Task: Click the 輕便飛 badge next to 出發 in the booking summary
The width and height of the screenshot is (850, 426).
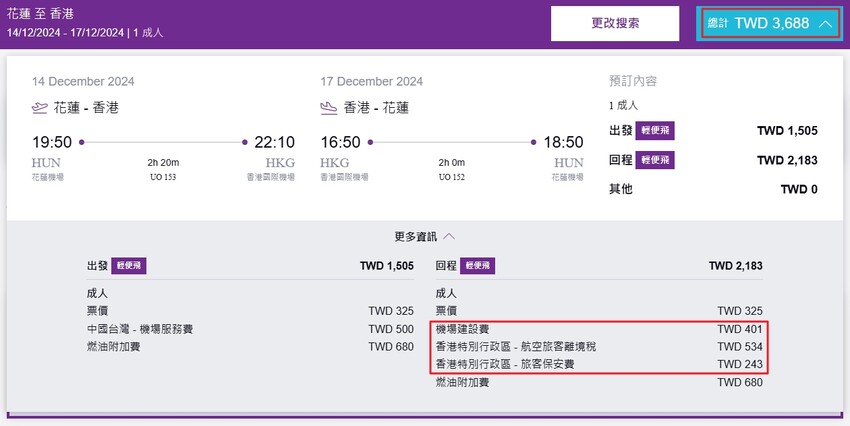Action: pos(656,130)
